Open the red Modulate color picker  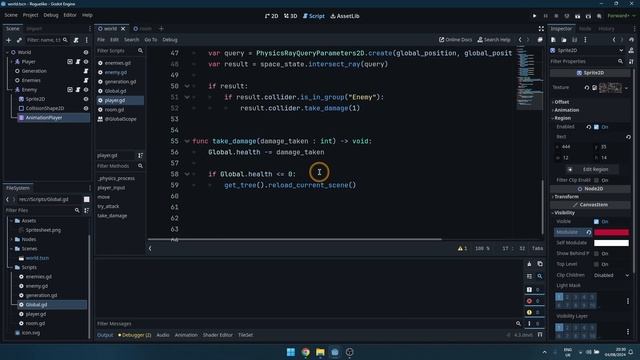[611, 232]
